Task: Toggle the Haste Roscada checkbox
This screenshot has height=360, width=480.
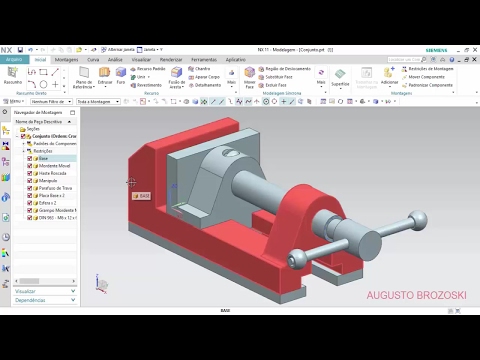Action: point(30,173)
